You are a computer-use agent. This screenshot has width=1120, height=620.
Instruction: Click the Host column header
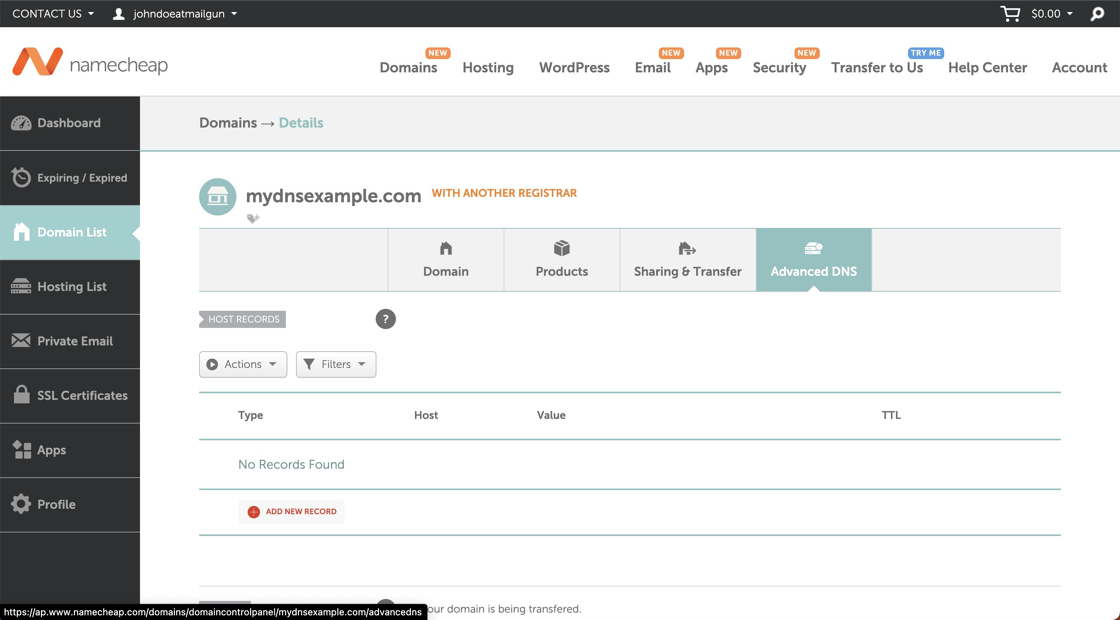click(426, 415)
